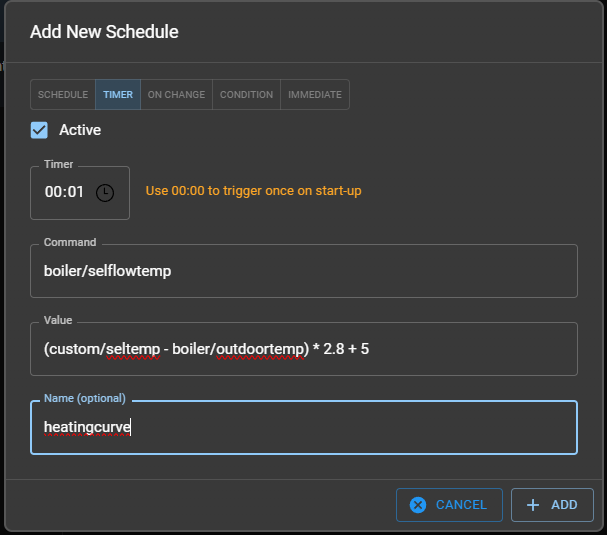Open the clock time picker icon
This screenshot has height=535, width=607.
105,192
